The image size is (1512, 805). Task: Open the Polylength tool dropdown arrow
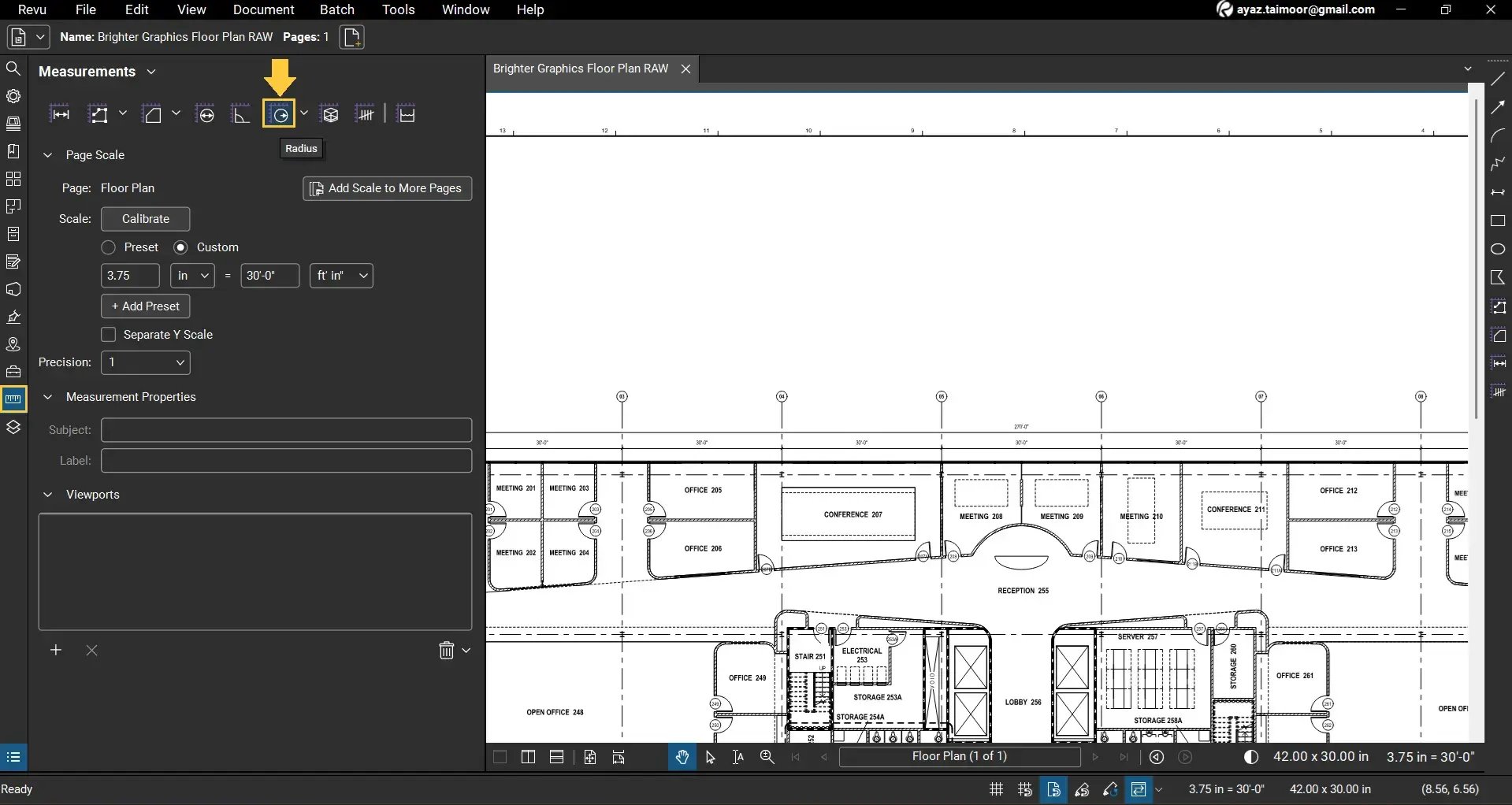tap(123, 113)
